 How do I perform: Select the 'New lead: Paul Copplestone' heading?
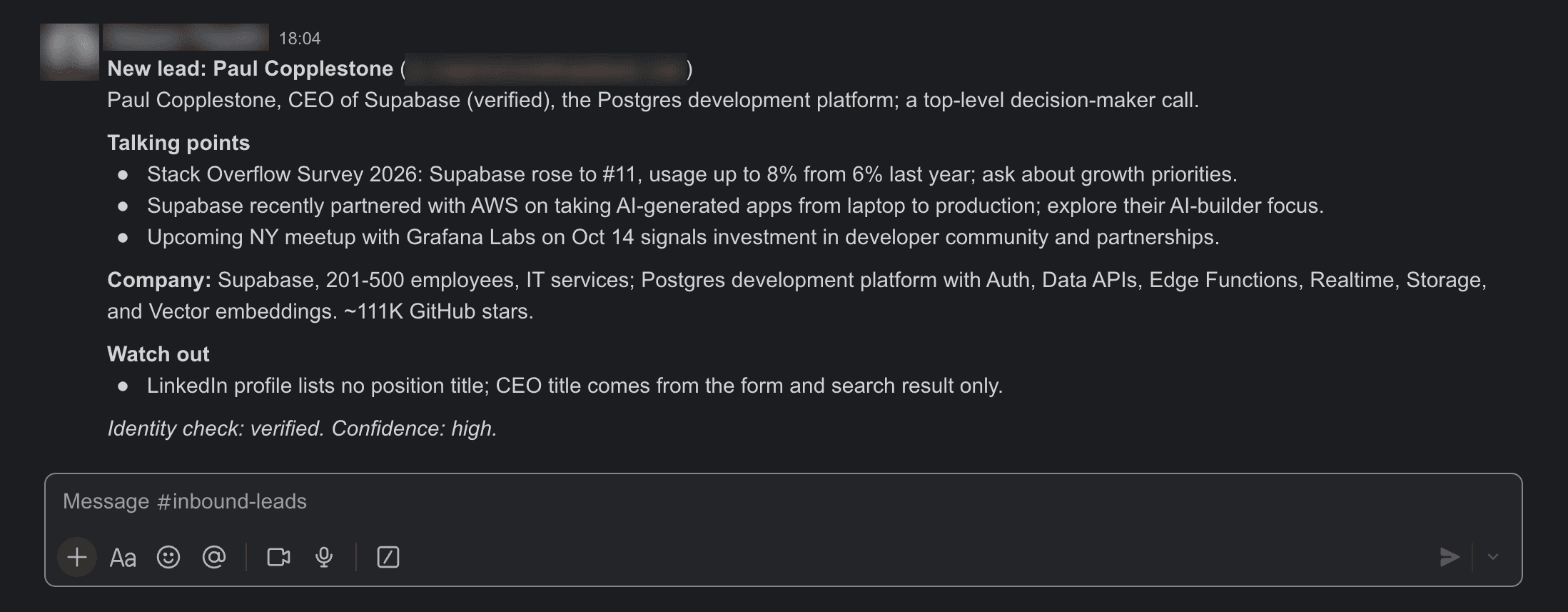[x=251, y=69]
